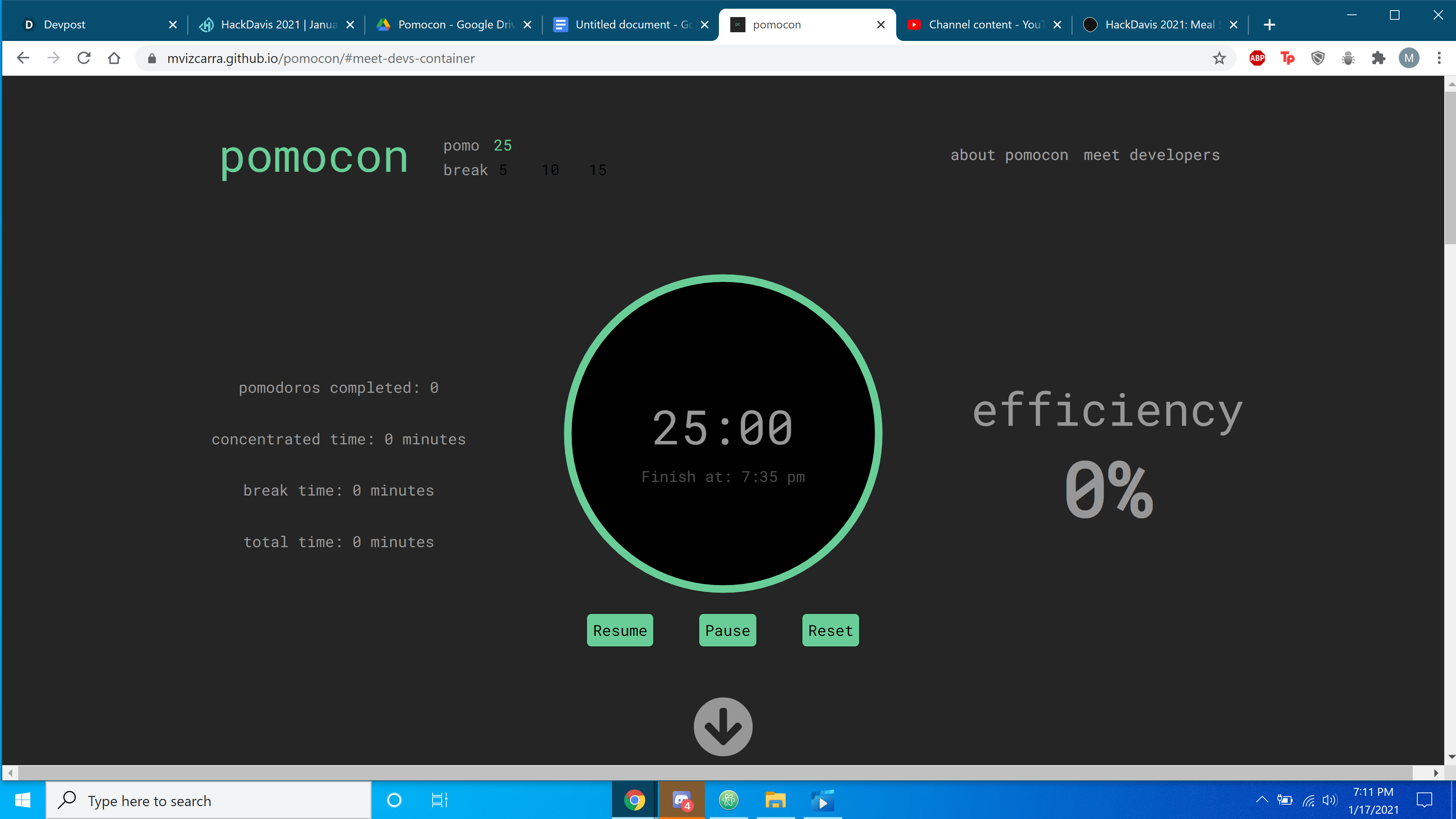Go to browser home icon
This screenshot has width=1456, height=819.
pyautogui.click(x=114, y=58)
